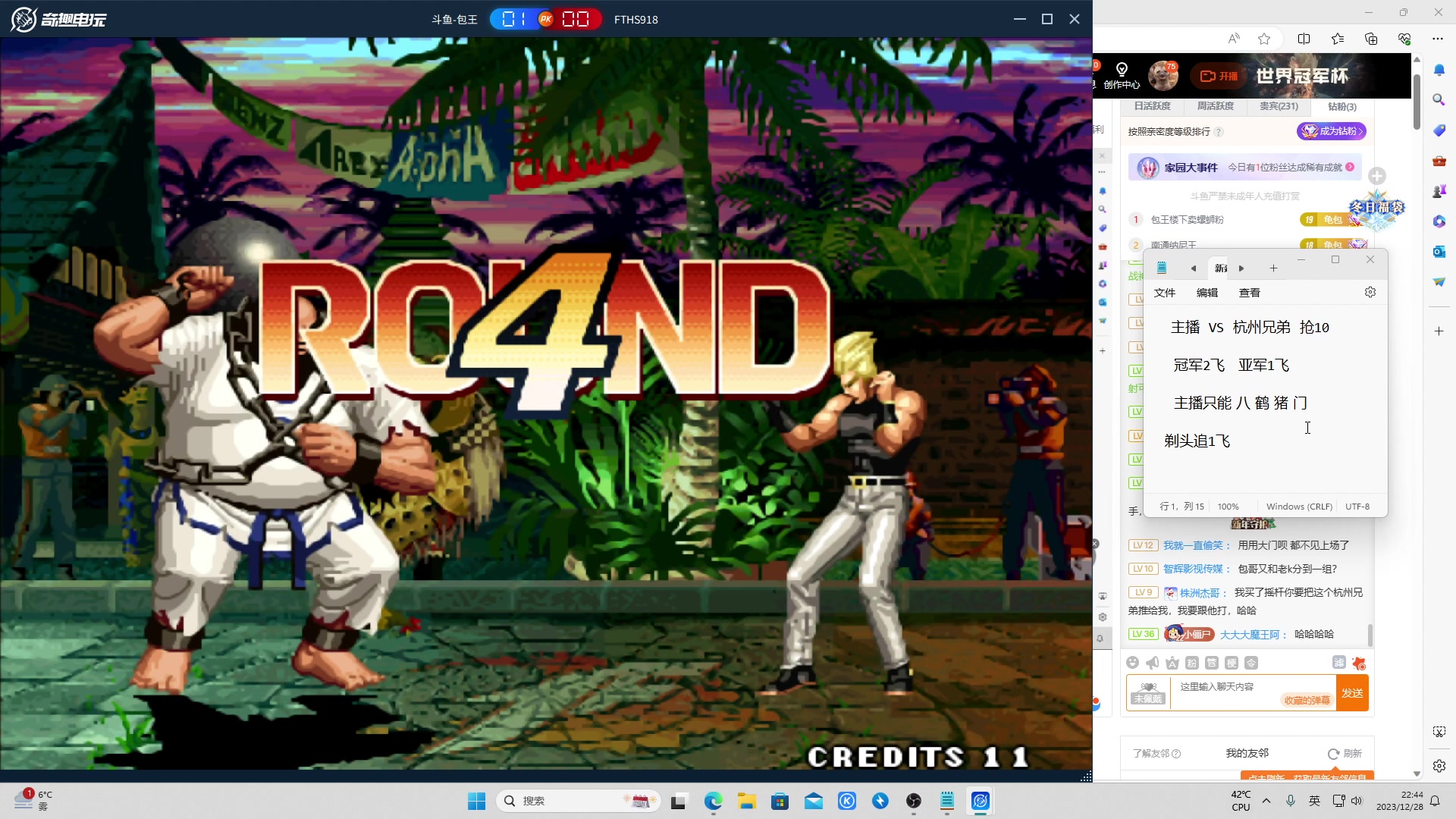Click the page vertical scrollbar thumb

[1417, 102]
